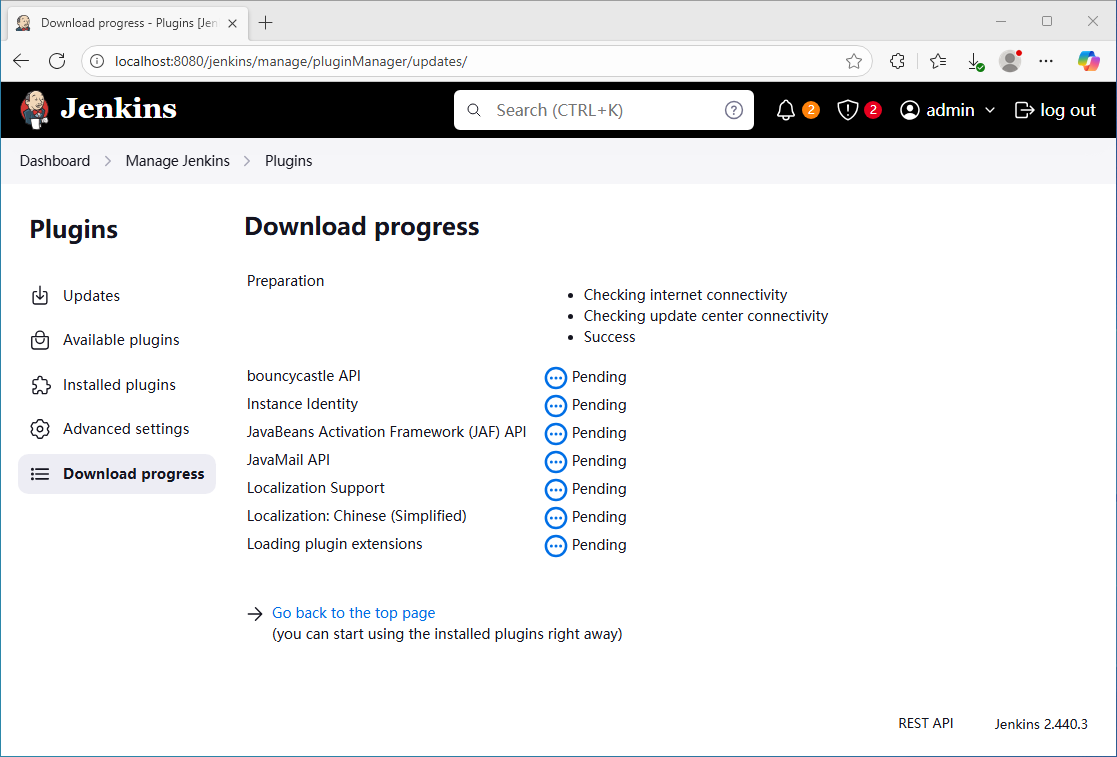Close the Download progress tab
The image size is (1117, 757).
point(232,24)
